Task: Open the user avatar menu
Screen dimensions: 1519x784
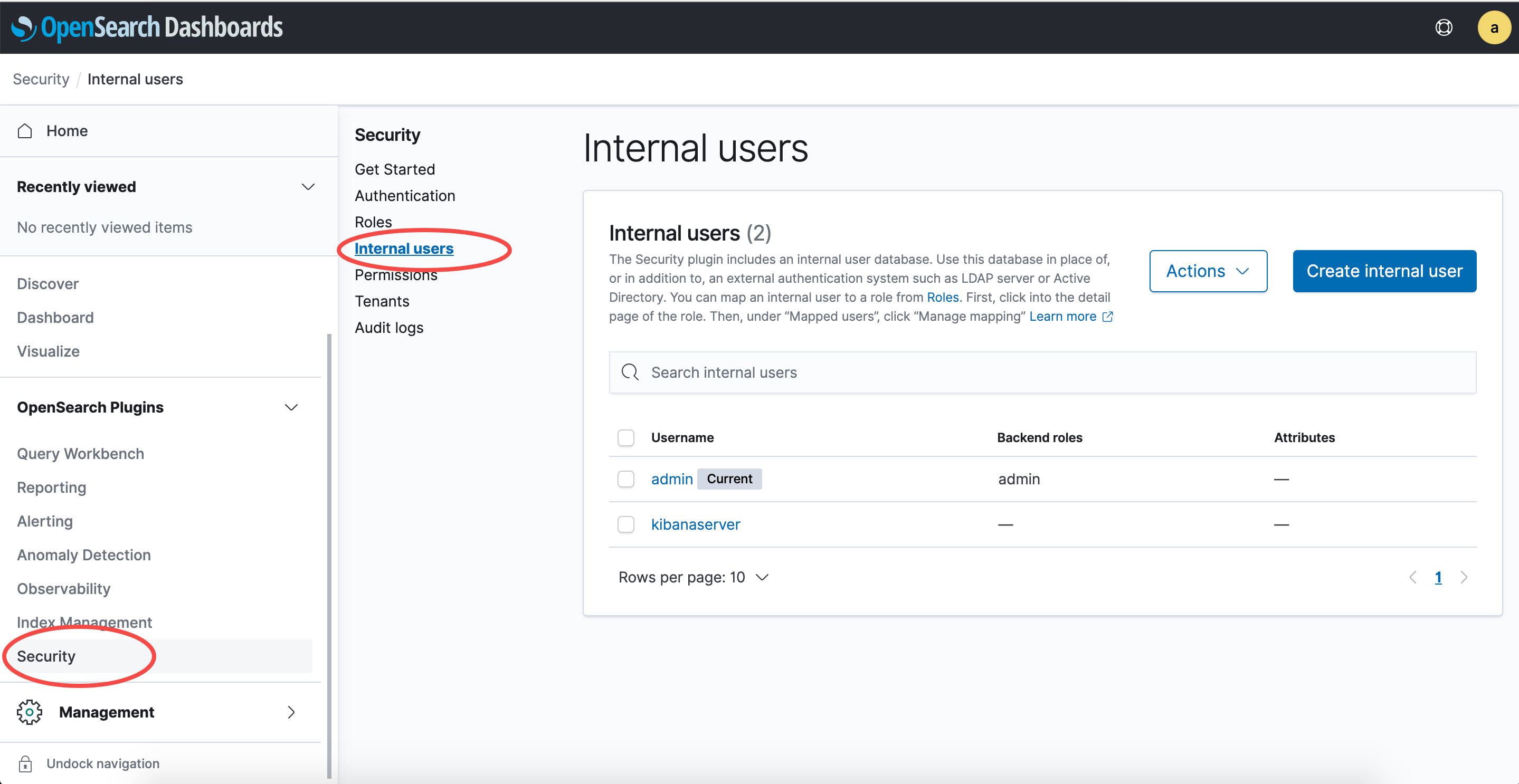Action: pyautogui.click(x=1494, y=27)
